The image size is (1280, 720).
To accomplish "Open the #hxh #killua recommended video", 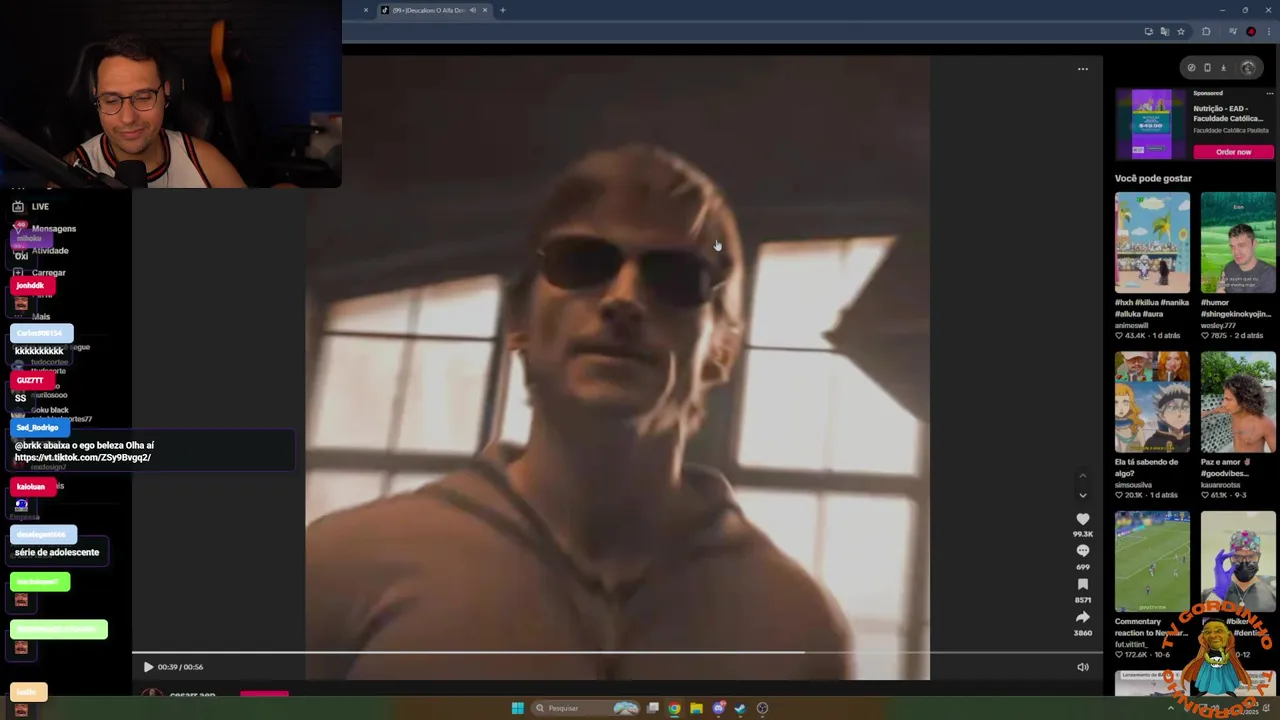I will coord(1152,243).
